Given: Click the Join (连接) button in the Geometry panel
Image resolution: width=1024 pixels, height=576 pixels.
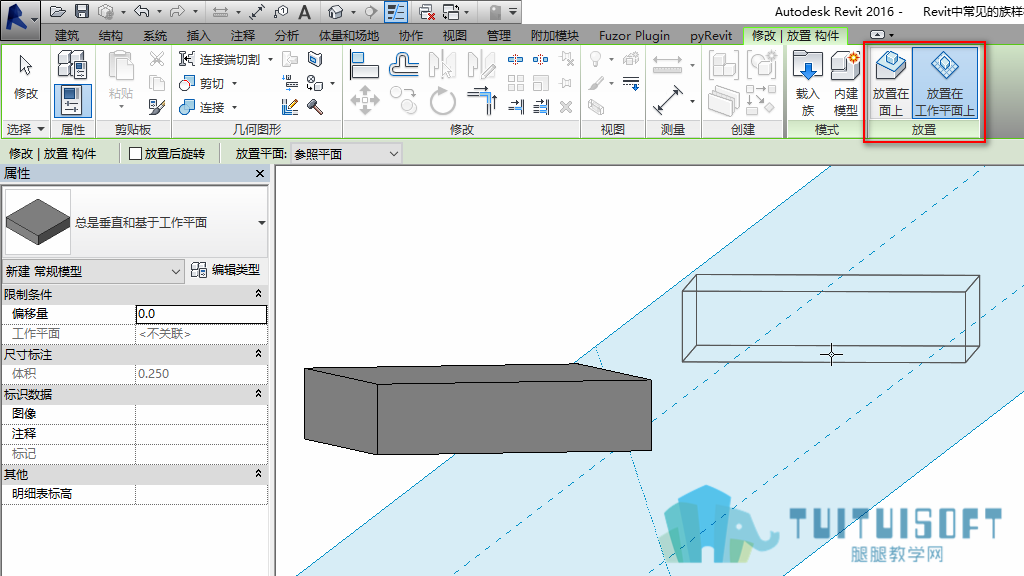Looking at the screenshot, I should click(x=208, y=107).
